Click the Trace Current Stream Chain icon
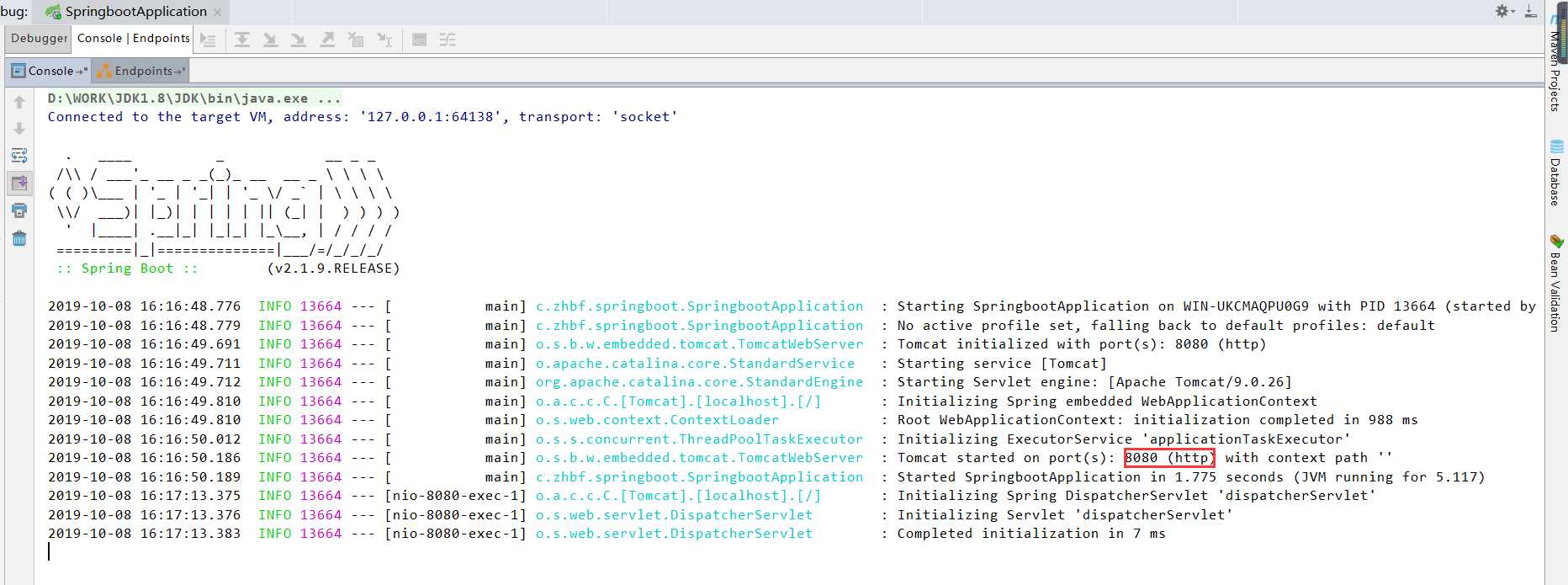Screen dimensions: 1568x585 pyautogui.click(x=448, y=40)
